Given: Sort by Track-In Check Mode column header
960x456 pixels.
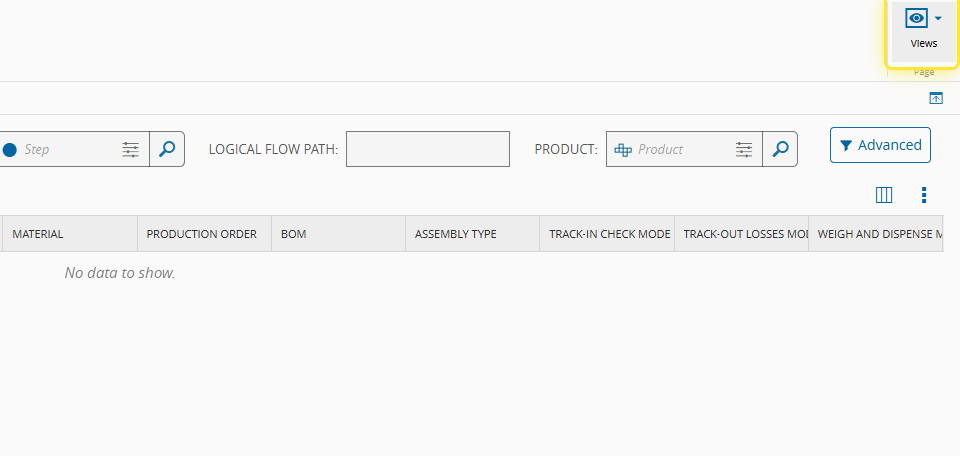Looking at the screenshot, I should click(609, 234).
